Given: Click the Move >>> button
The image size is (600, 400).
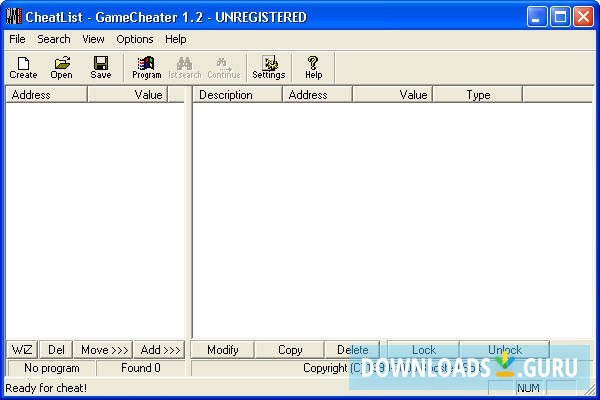Looking at the screenshot, I should point(104,349).
